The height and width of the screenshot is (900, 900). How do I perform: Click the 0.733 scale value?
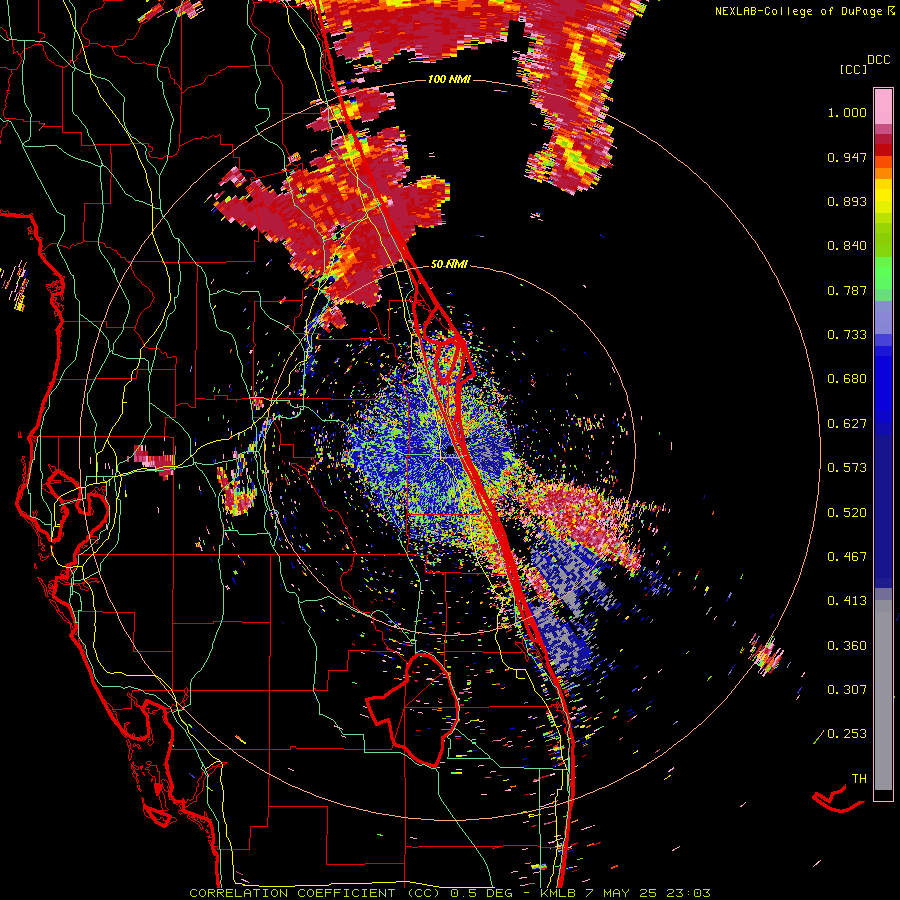(x=847, y=335)
